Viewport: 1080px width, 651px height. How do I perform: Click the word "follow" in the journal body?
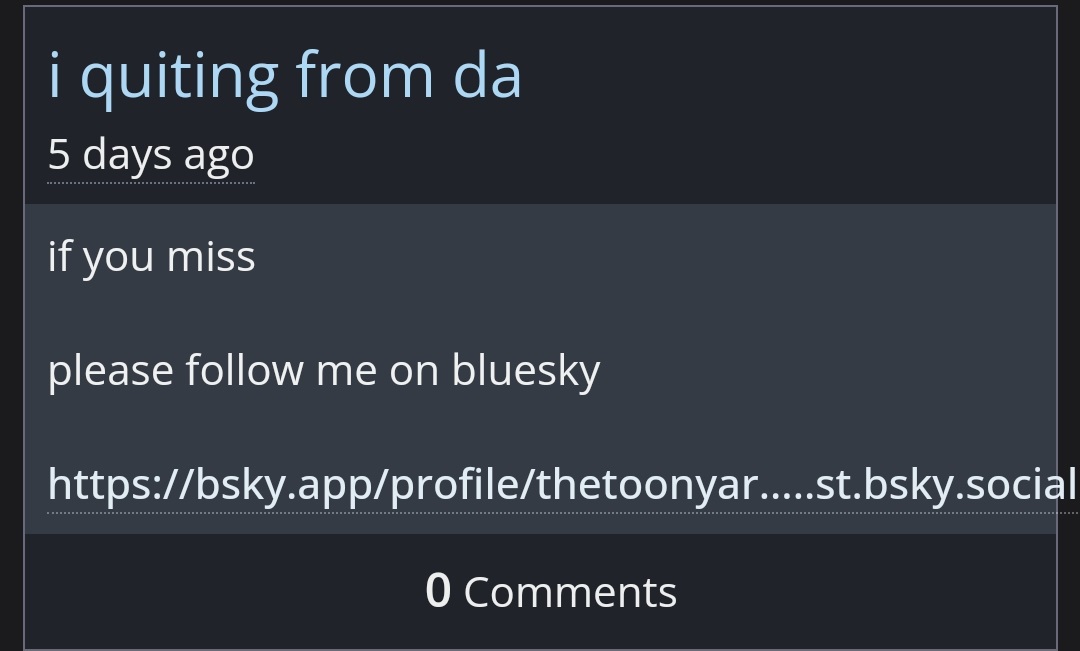click(x=244, y=371)
